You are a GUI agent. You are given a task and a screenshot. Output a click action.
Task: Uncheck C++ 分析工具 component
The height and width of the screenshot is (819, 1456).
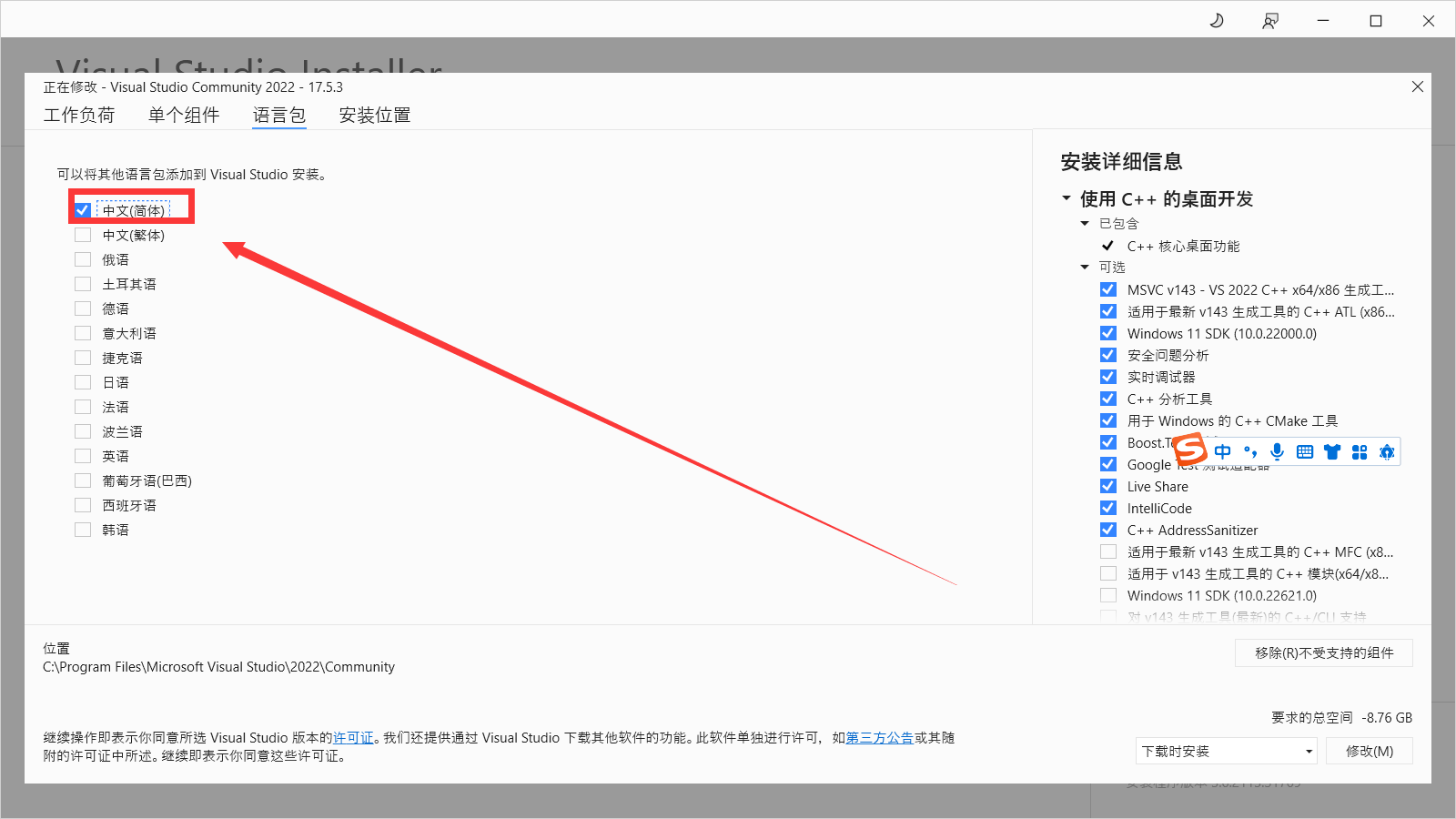tap(1108, 399)
